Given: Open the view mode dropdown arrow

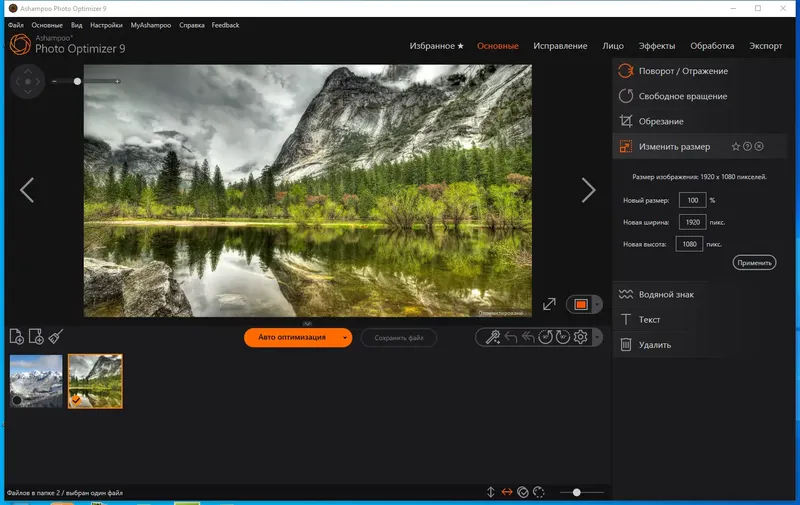Looking at the screenshot, I should (597, 305).
